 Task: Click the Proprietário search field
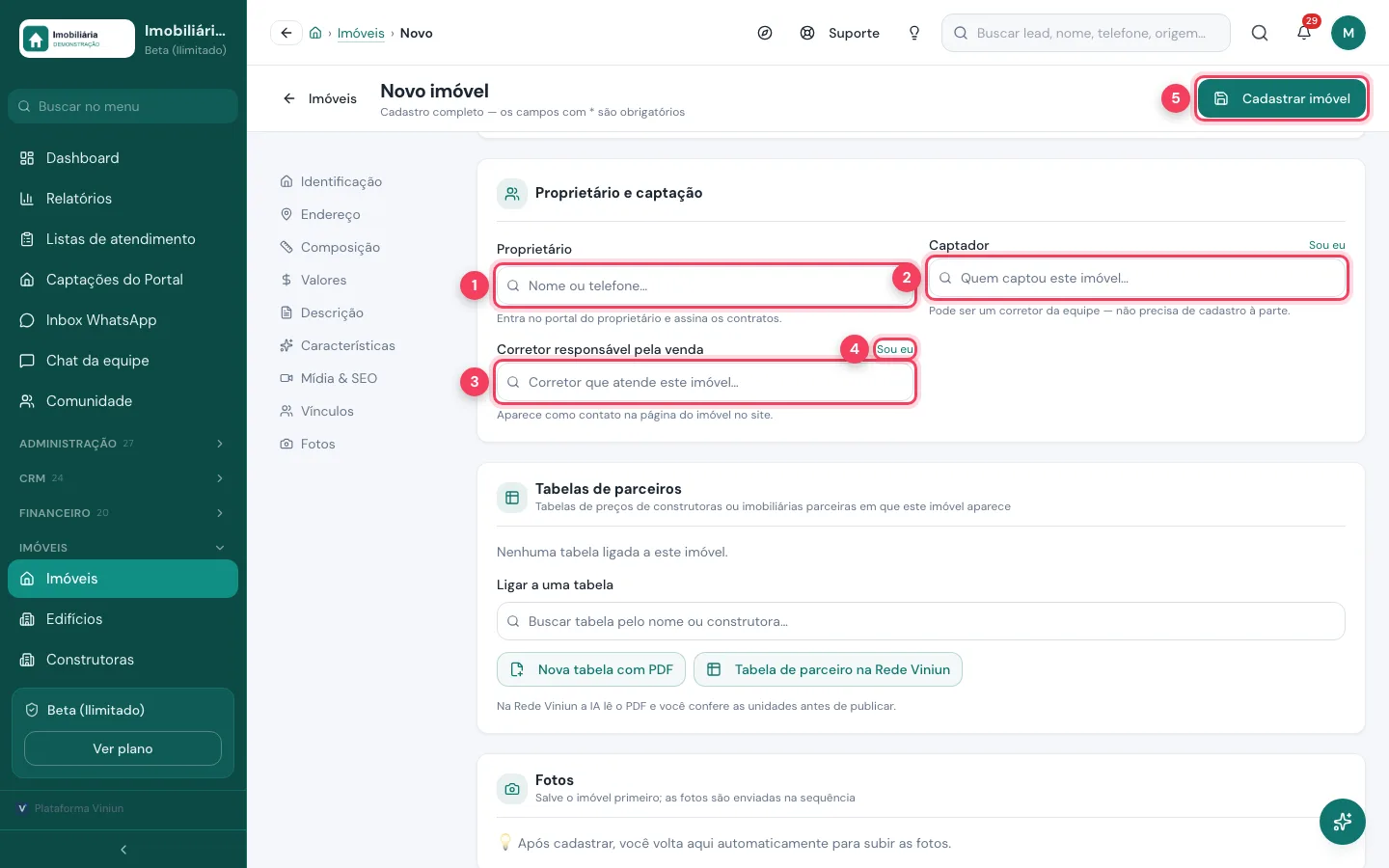705,285
